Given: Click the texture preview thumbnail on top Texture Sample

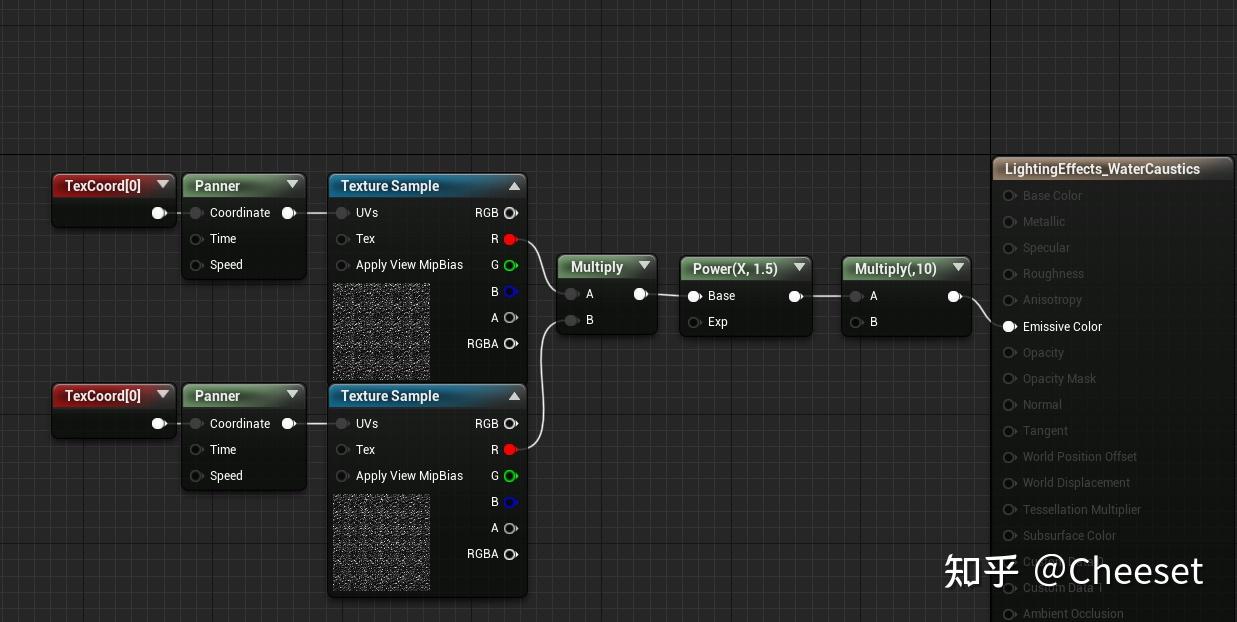Looking at the screenshot, I should pyautogui.click(x=381, y=332).
